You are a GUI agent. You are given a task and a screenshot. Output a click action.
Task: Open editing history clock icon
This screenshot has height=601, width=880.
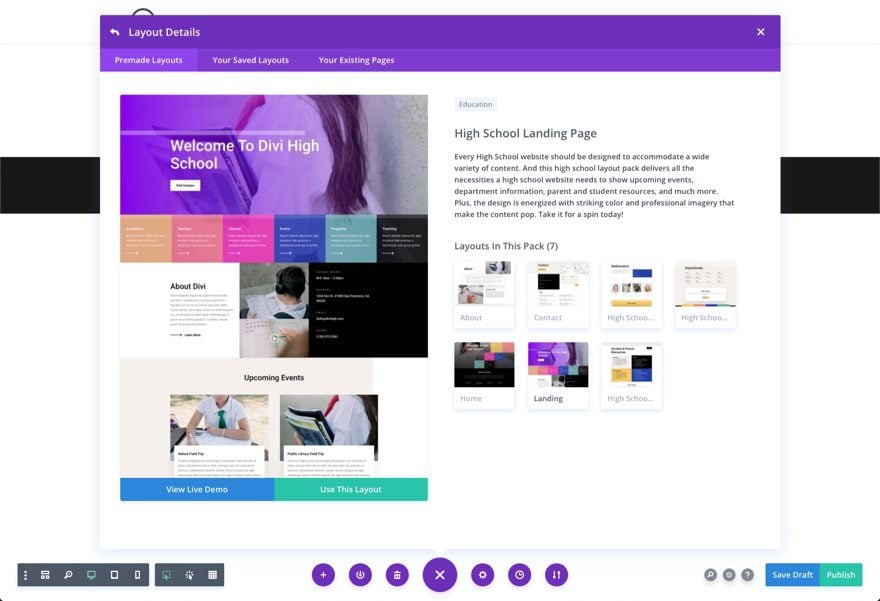[x=520, y=575]
